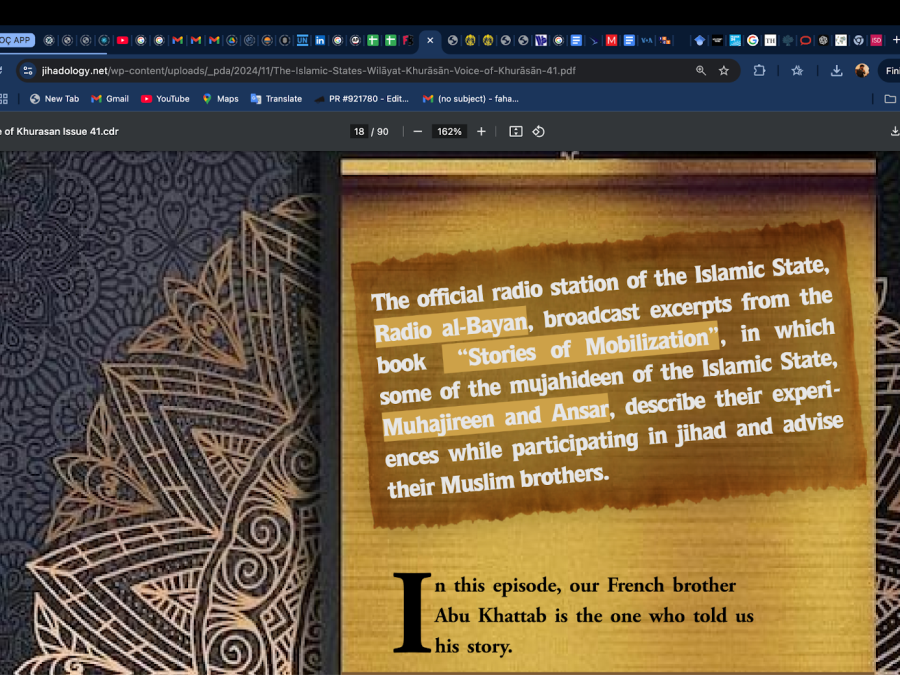Viewport: 900px width, 675px height.
Task: Open the New Tab bookmark
Action: (x=55, y=99)
